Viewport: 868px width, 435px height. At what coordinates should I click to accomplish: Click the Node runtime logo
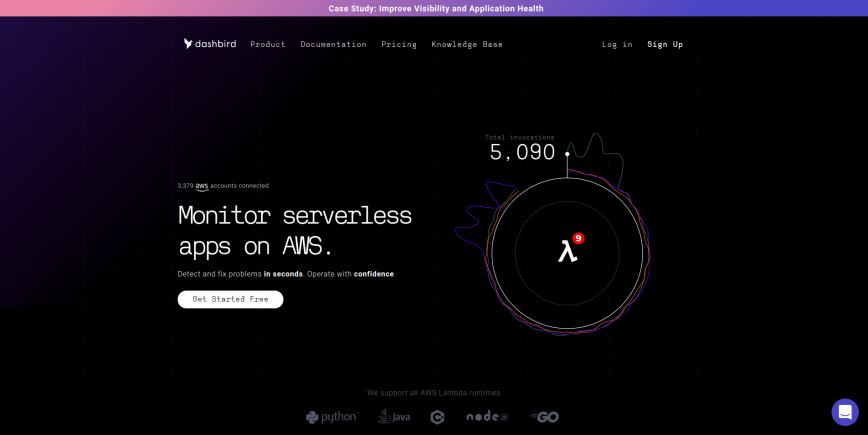487,416
